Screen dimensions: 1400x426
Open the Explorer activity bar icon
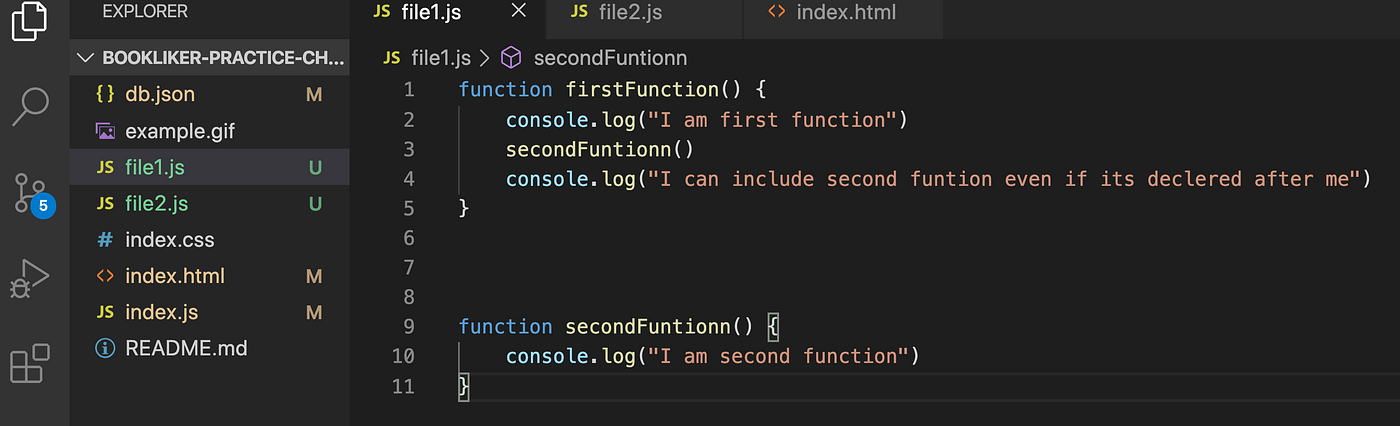pos(29,21)
